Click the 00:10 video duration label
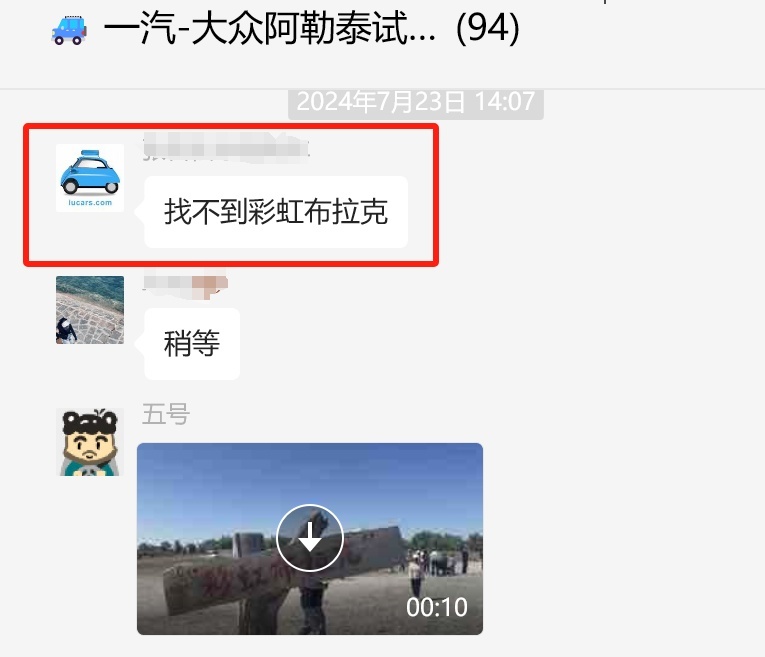This screenshot has width=765, height=657. 437,607
